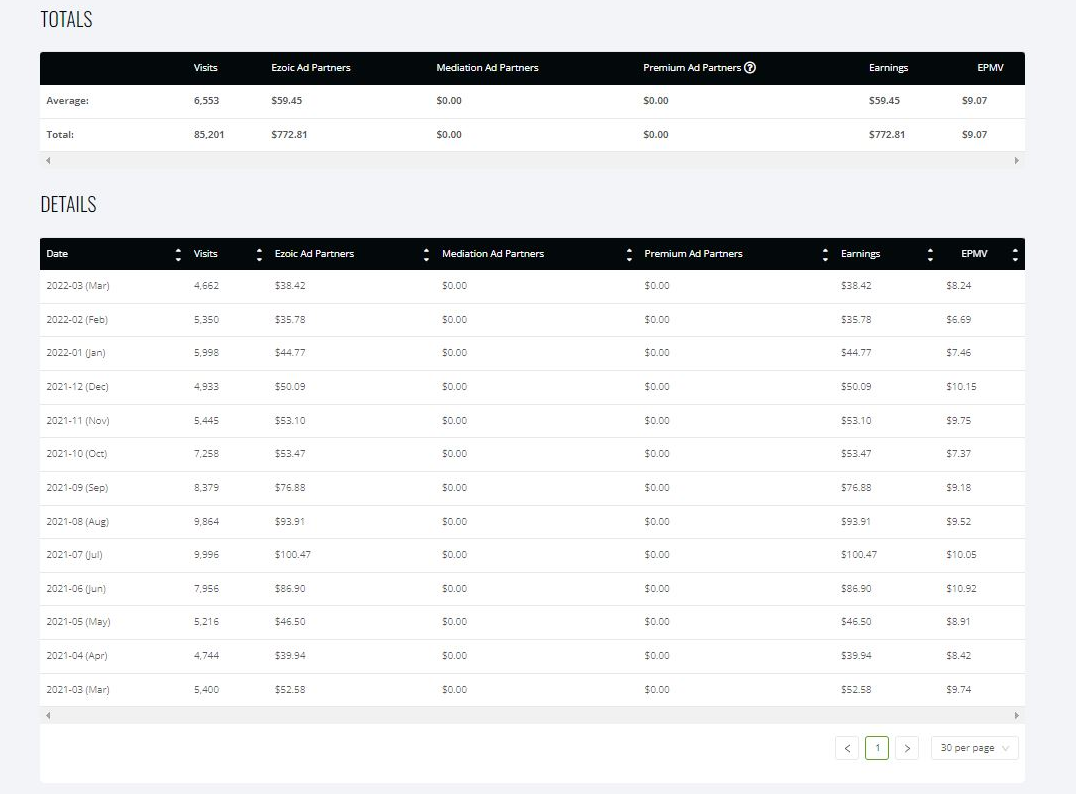
Task: Click the 2021-09 (Sep) date cell
Action: (77, 488)
